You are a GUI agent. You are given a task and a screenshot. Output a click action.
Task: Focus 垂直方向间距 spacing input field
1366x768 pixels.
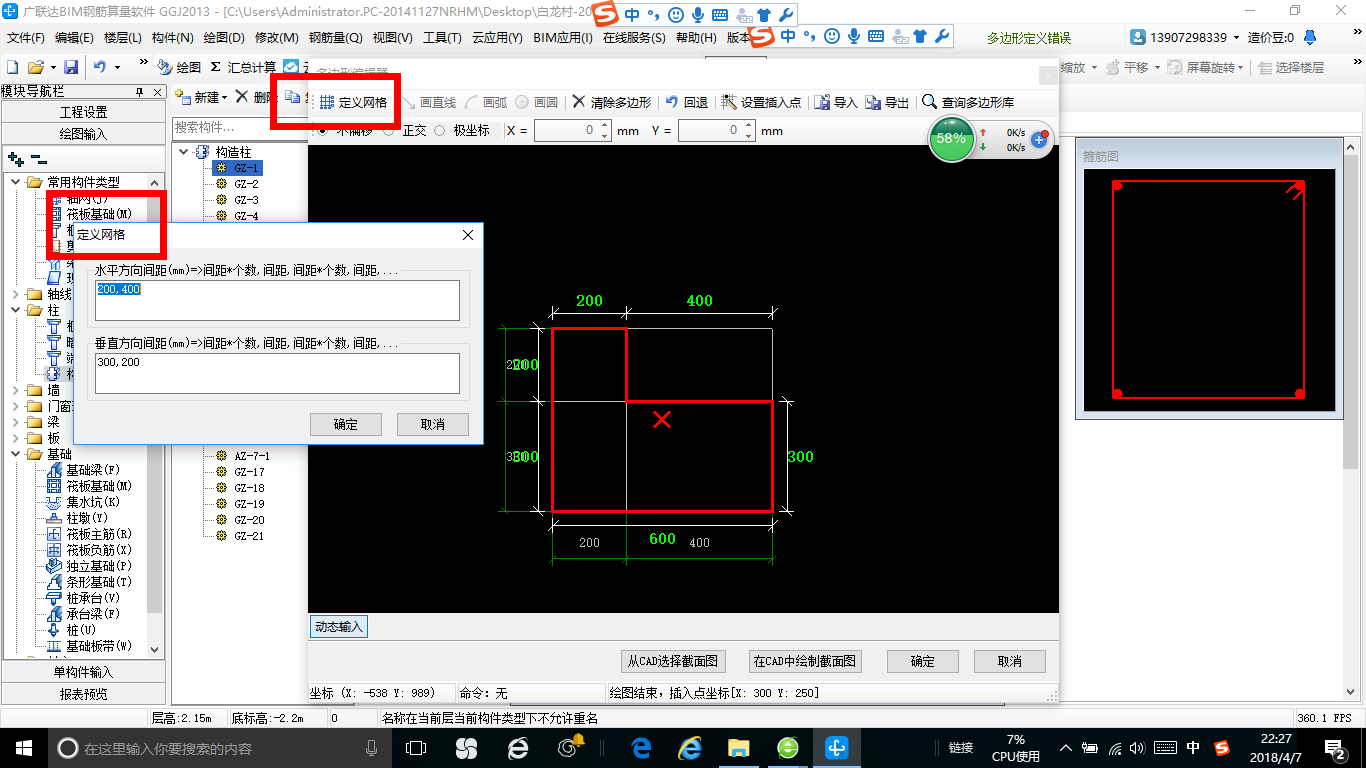(x=278, y=373)
